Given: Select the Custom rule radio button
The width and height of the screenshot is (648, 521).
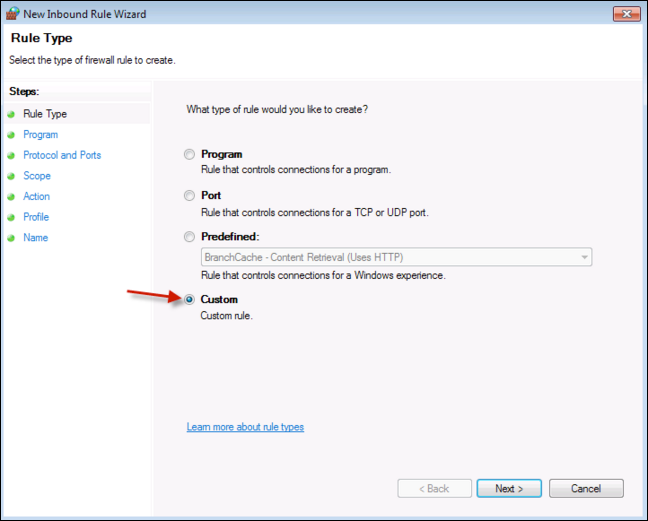Looking at the screenshot, I should 190,299.
